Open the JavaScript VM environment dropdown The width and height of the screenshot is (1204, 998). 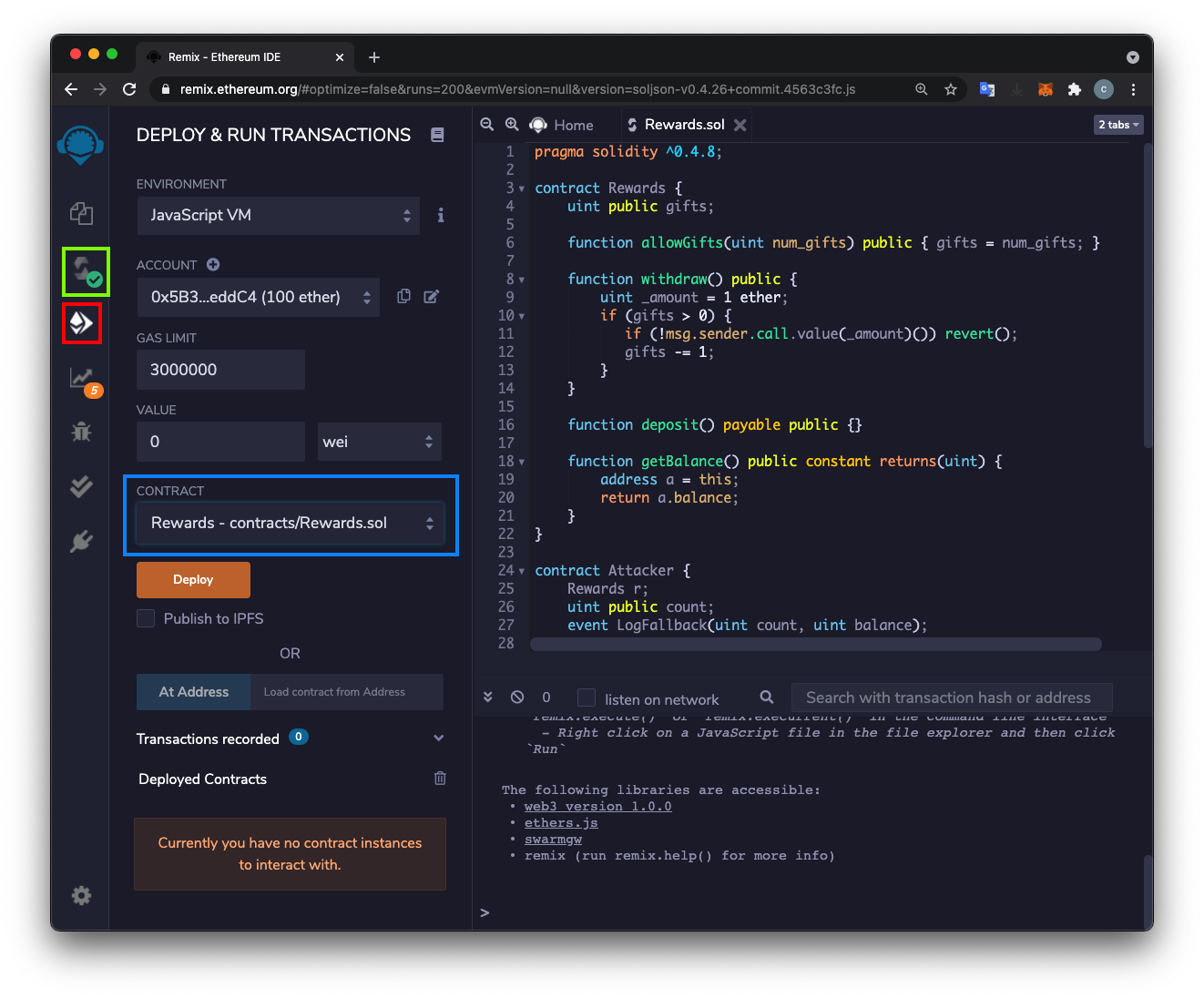pos(279,216)
